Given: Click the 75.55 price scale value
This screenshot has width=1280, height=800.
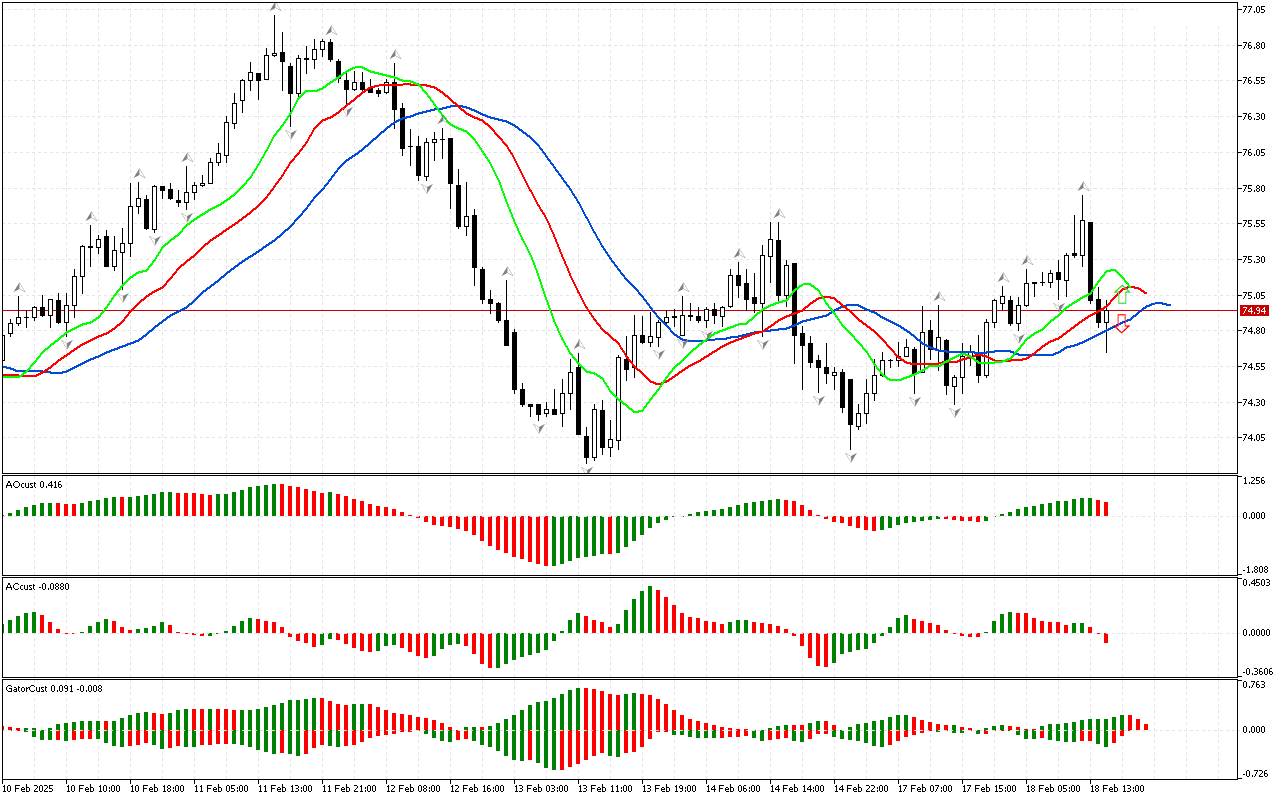Looking at the screenshot, I should (1254, 224).
